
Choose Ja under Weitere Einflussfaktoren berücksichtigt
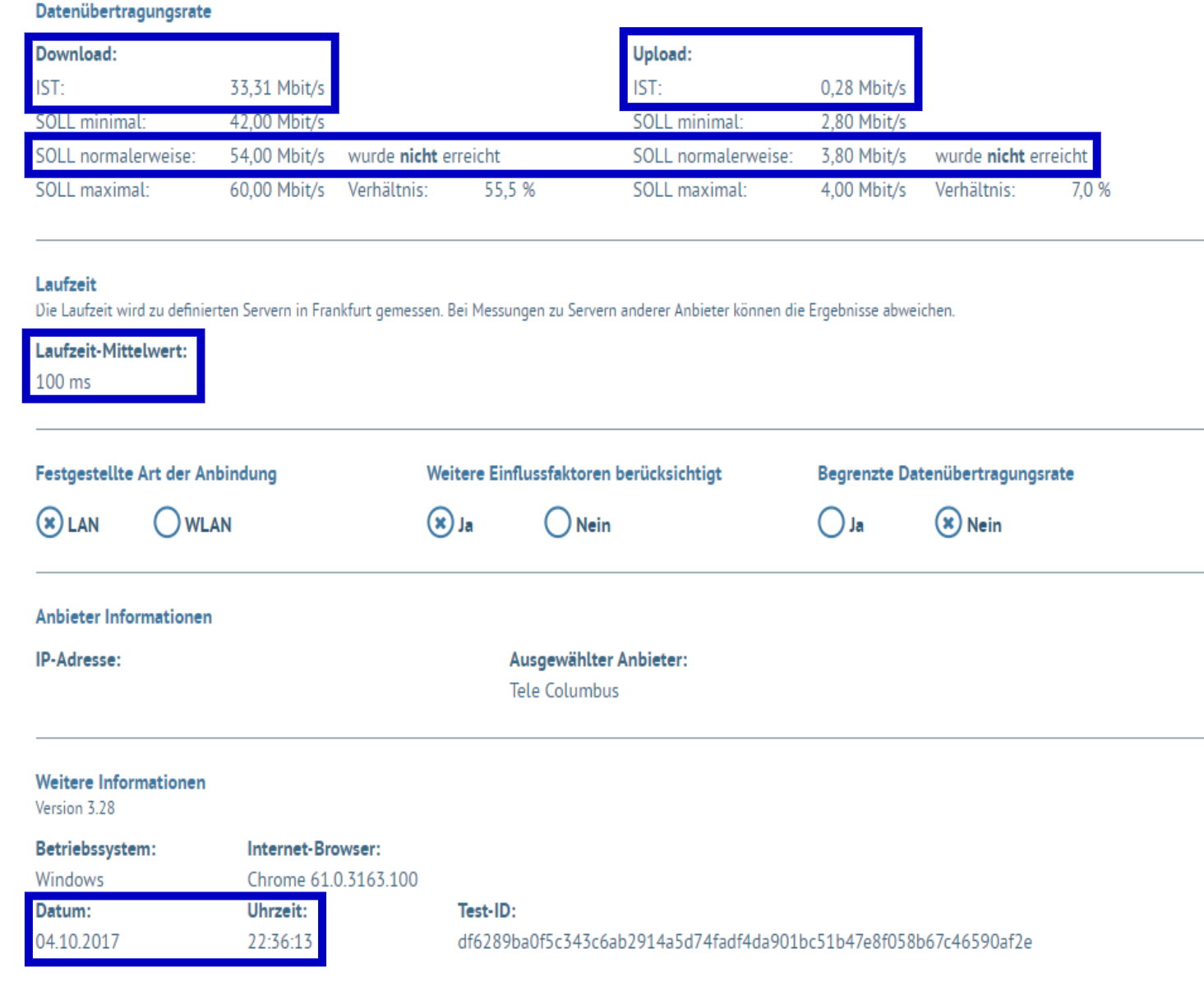click(x=441, y=523)
